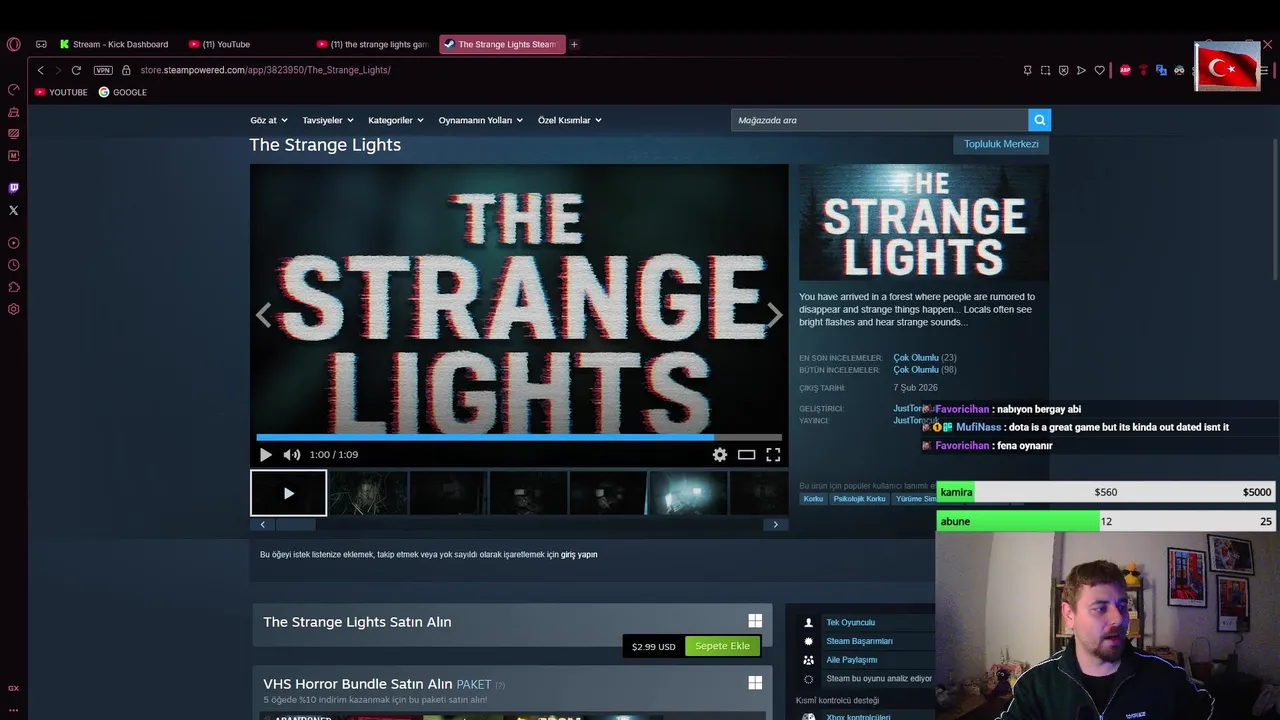Show previous media with left arrow
The image size is (1280, 720).
pos(263,315)
